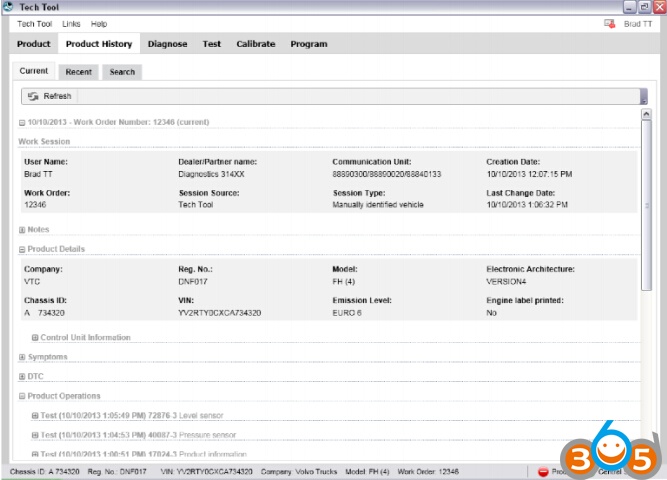The width and height of the screenshot is (667, 480).
Task: Click the user name value Brad TT in Work Session
Action: (38, 174)
